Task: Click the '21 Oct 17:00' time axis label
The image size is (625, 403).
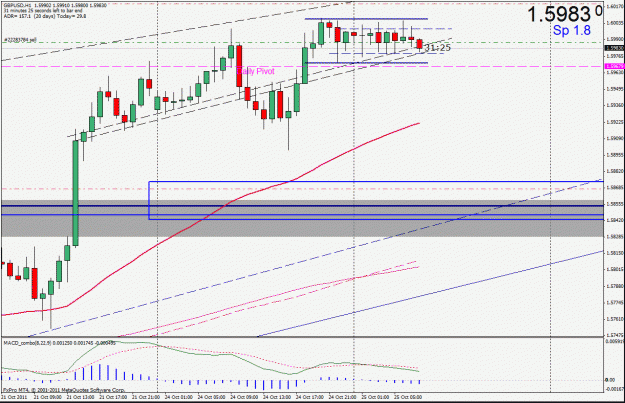Action: [113, 397]
